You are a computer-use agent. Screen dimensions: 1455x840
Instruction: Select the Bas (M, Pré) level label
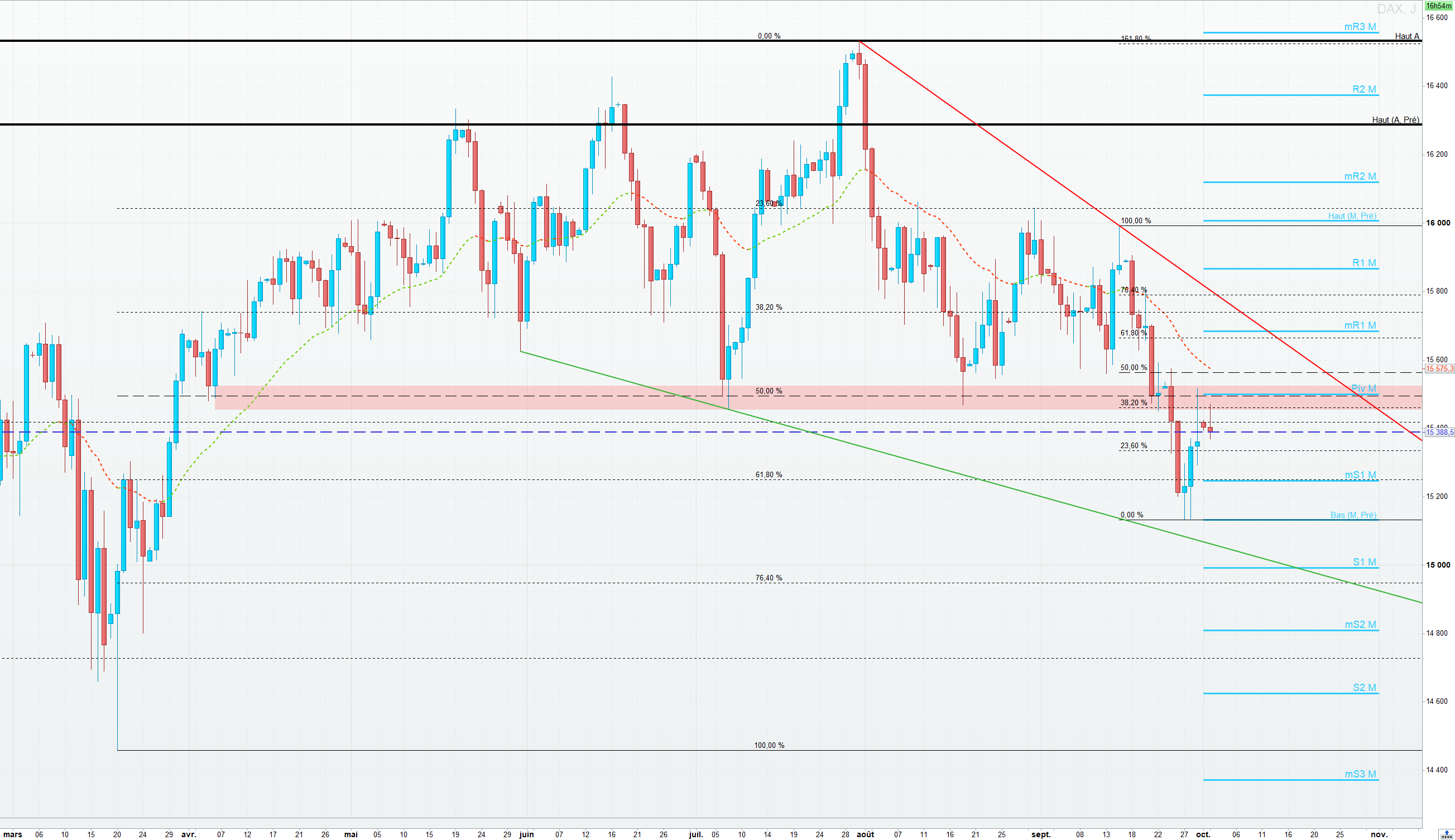[1353, 515]
